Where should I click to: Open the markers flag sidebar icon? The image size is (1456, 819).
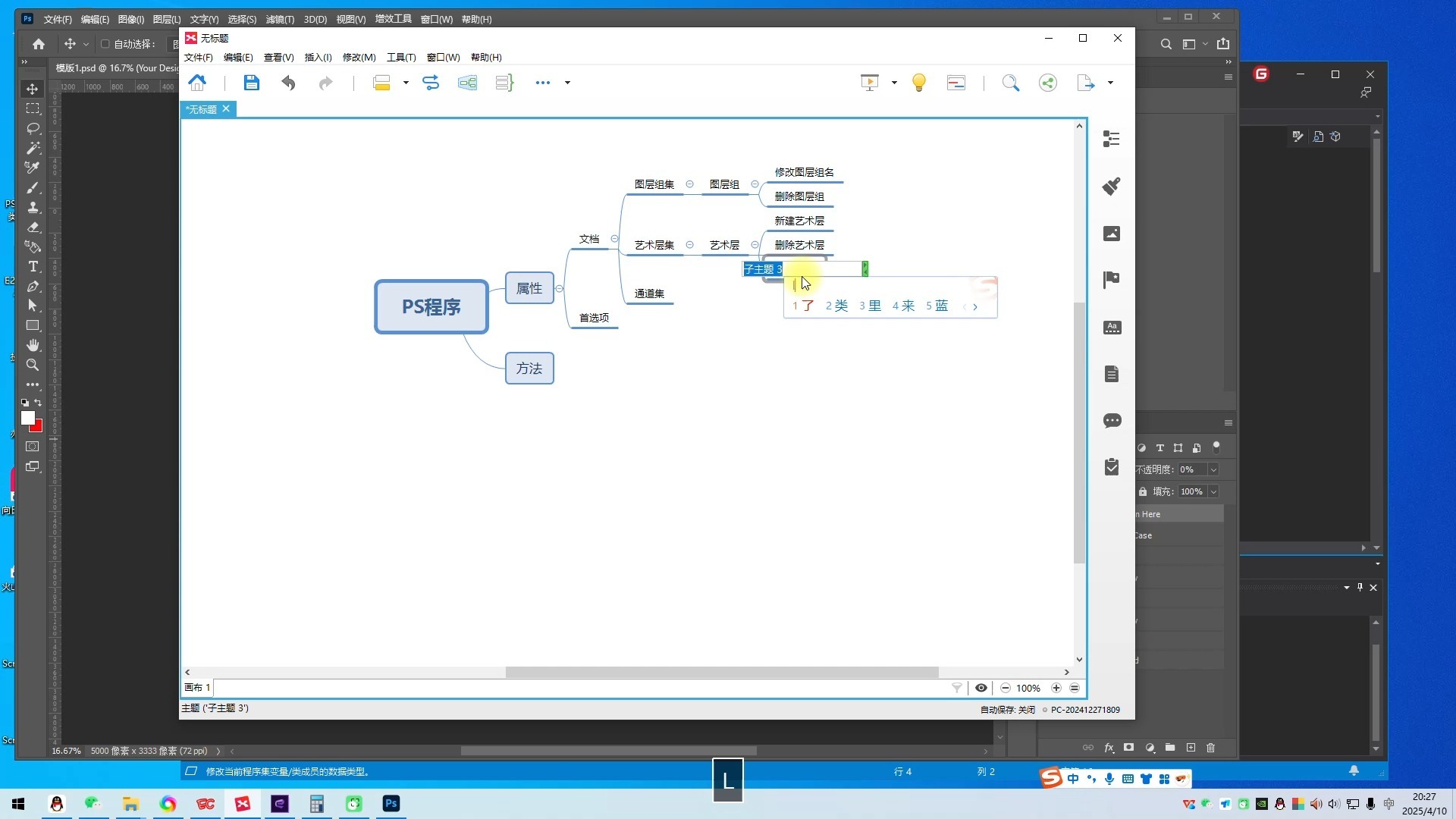tap(1112, 280)
